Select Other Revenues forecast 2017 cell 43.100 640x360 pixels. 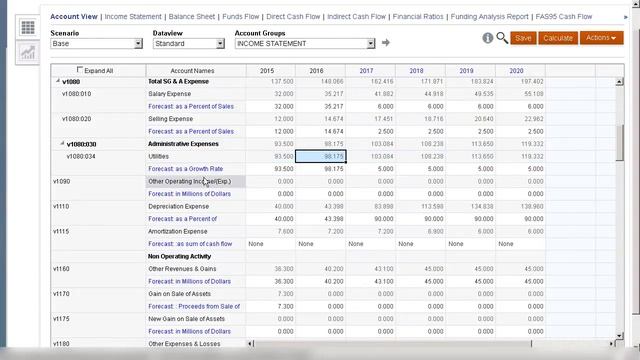click(x=370, y=282)
